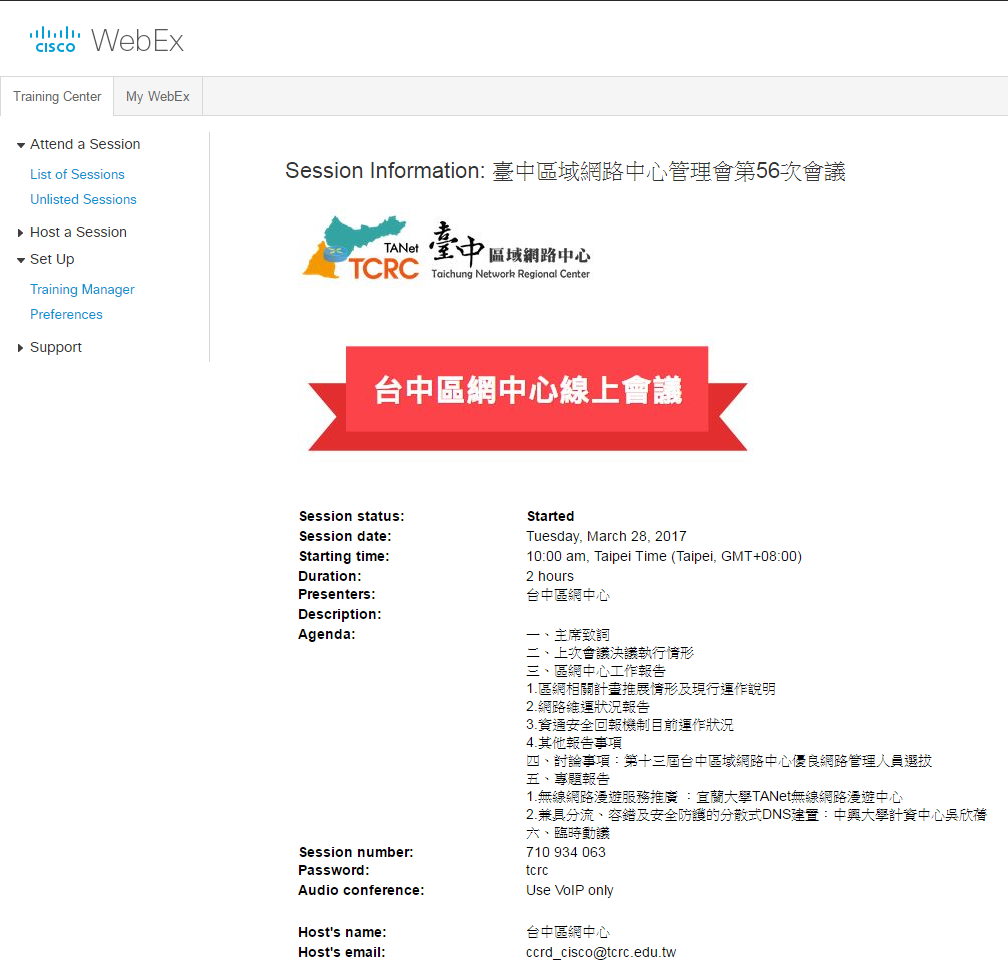Select the date 'Tuesday, March 28, 2017'
The image size is (1008, 963).
(606, 536)
